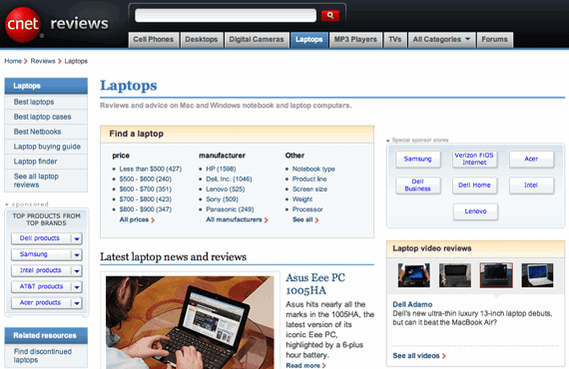This screenshot has width=569, height=369.
Task: Play the second laptop video thumbnail
Action: click(455, 275)
